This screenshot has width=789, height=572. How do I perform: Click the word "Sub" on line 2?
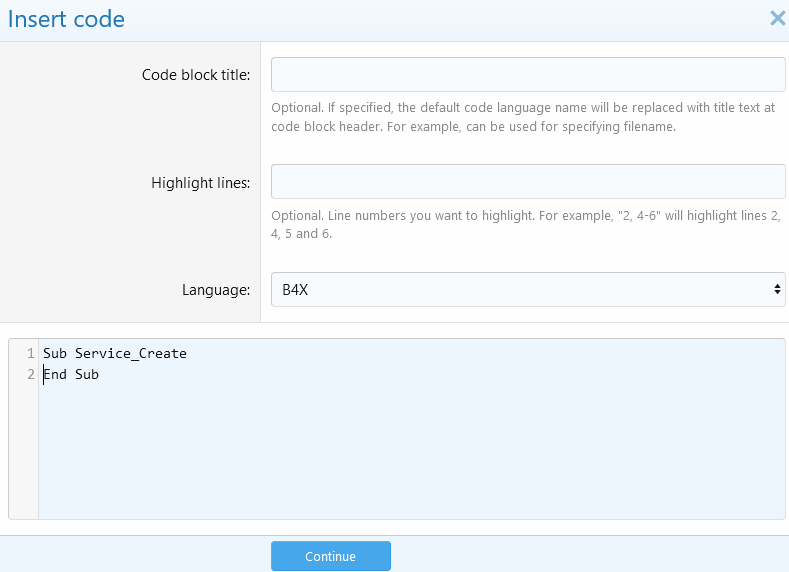87,375
